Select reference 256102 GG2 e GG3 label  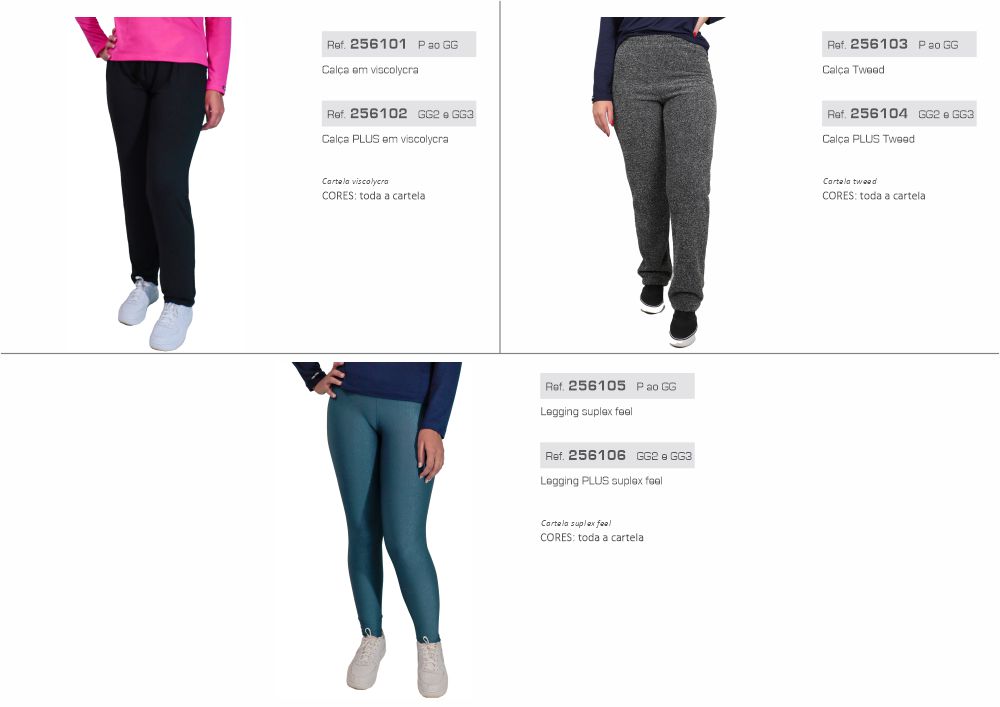399,113
